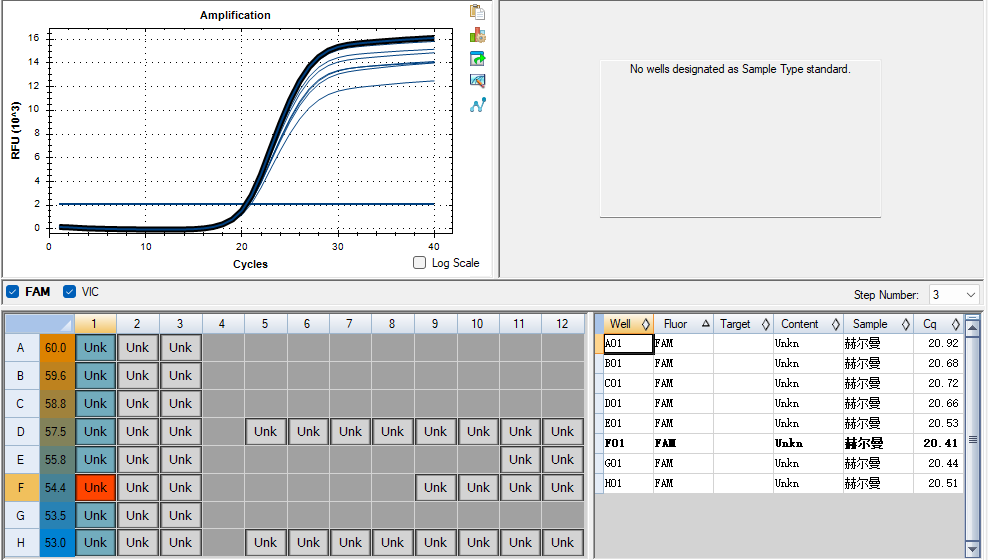The image size is (988, 560).
Task: Select plate row F header
Action: [x=21, y=488]
